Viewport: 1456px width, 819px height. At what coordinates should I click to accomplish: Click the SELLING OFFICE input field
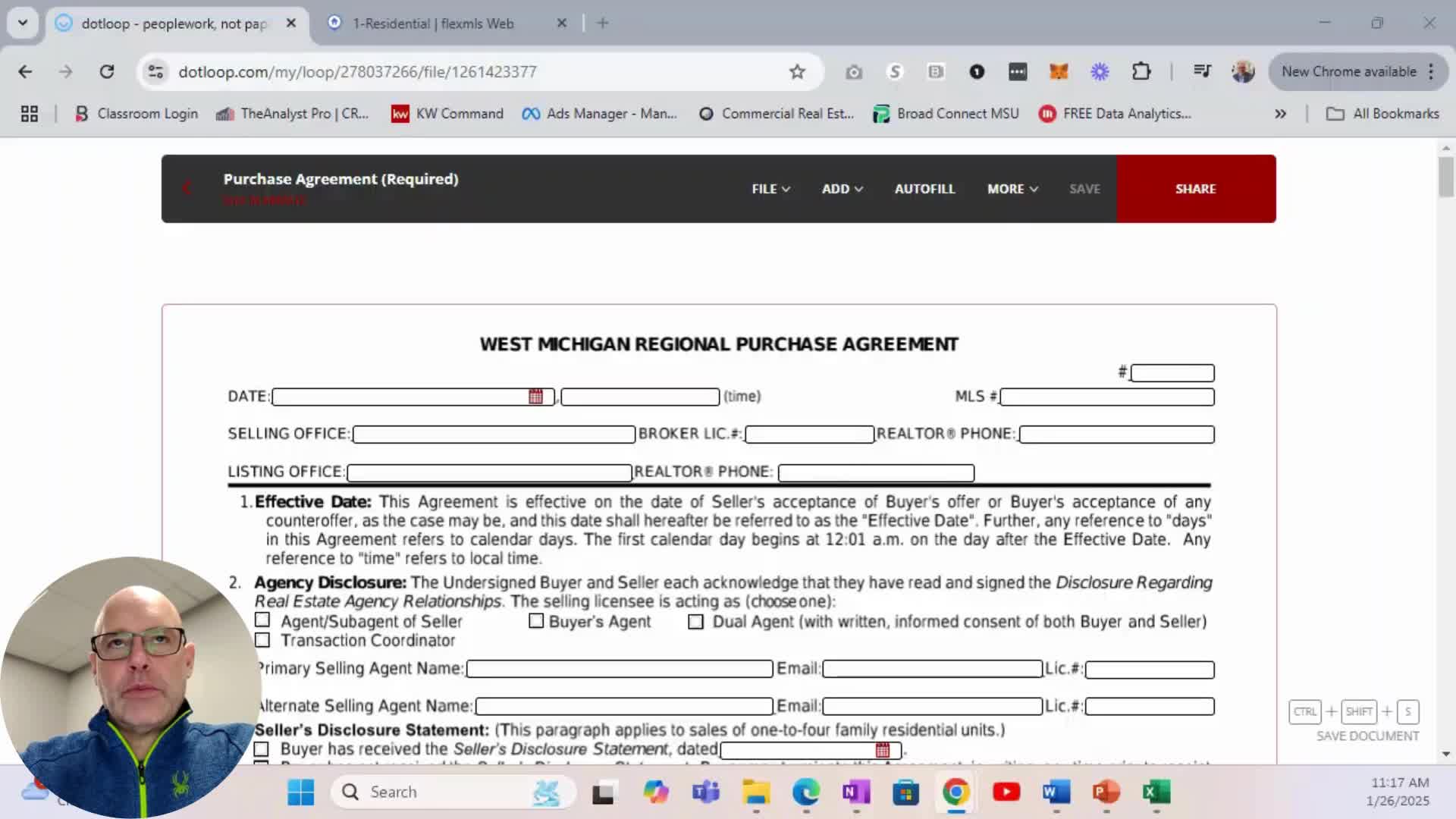pos(494,435)
